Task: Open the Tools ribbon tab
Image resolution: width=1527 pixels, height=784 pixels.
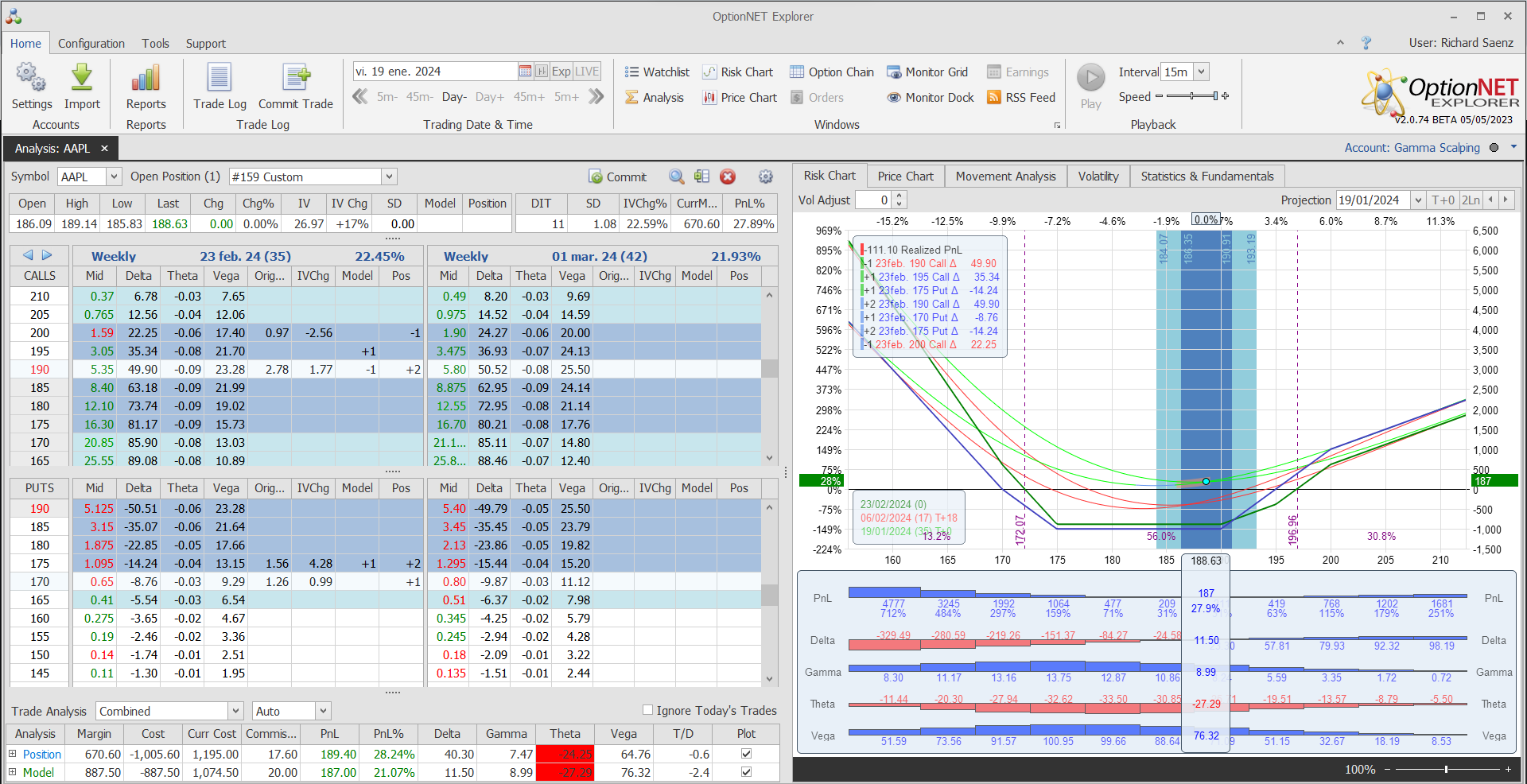Action: pos(156,44)
